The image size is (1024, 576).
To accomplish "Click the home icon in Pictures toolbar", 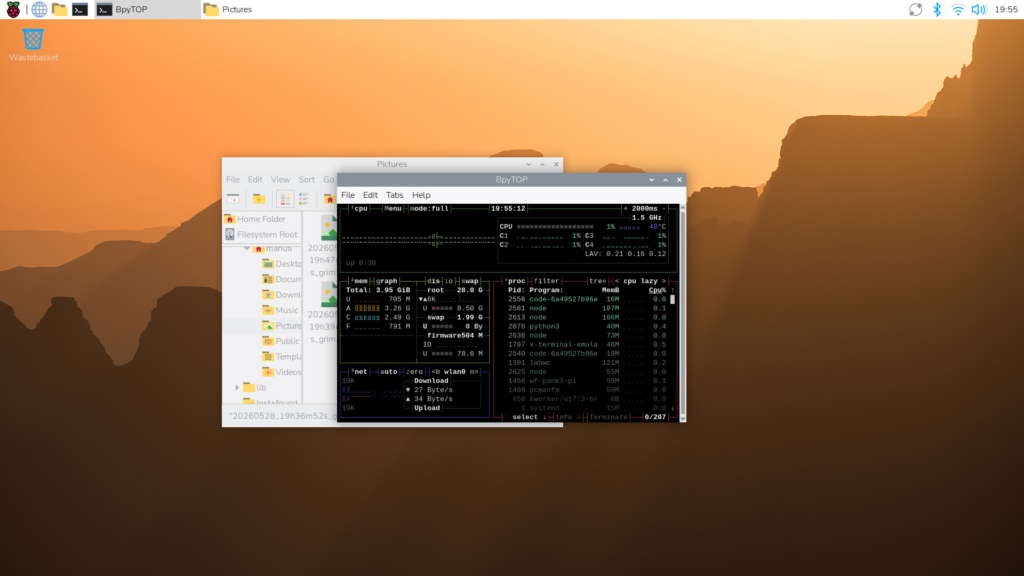I will [329, 199].
